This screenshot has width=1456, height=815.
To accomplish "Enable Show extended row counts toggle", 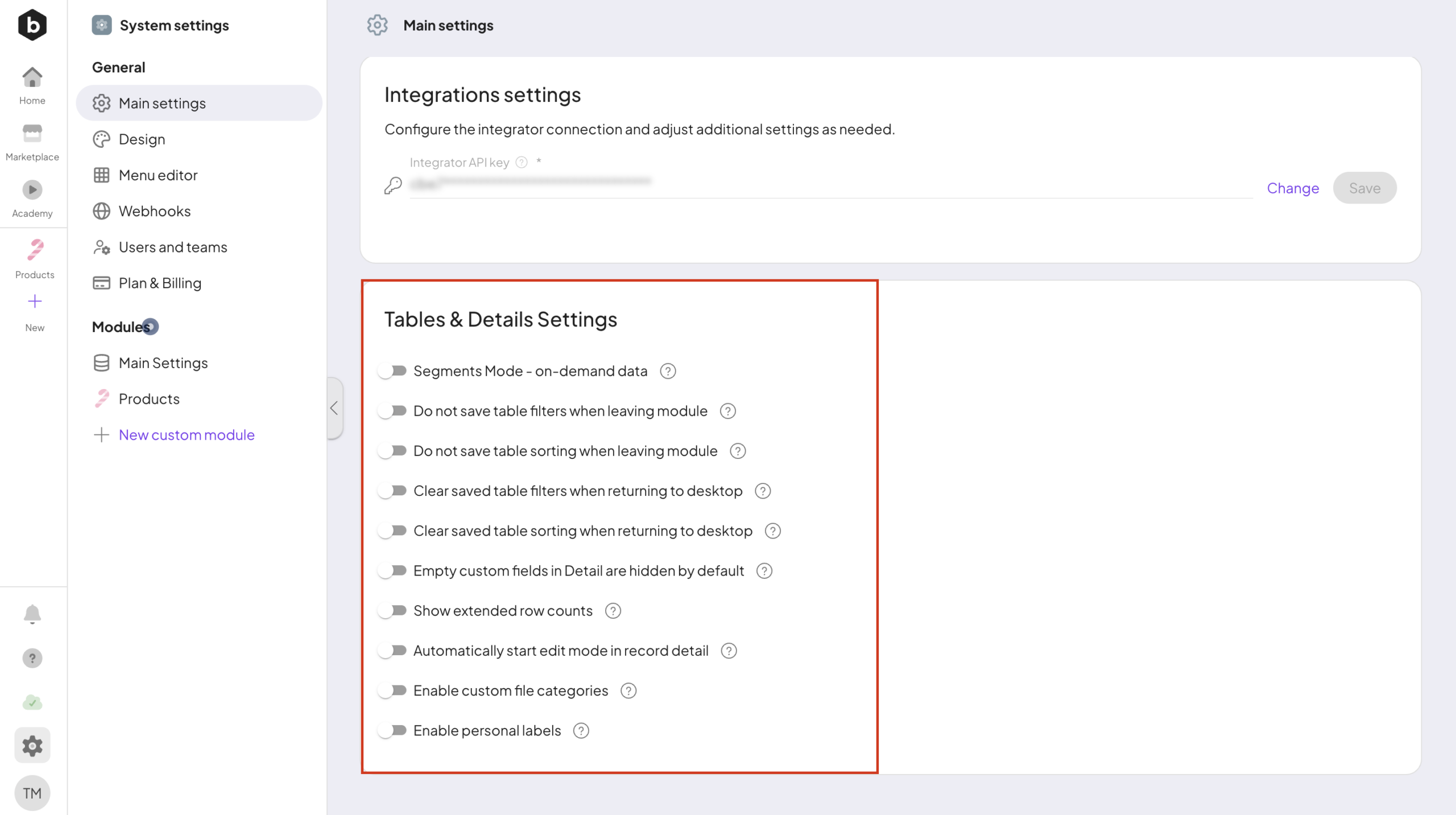I will pos(392,611).
